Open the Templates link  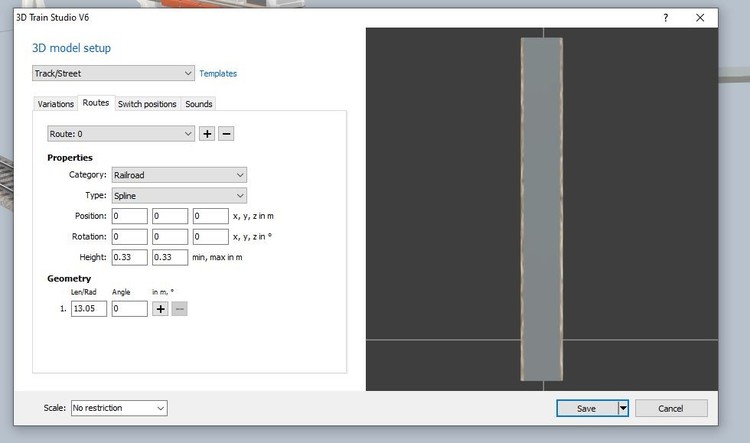click(218, 74)
